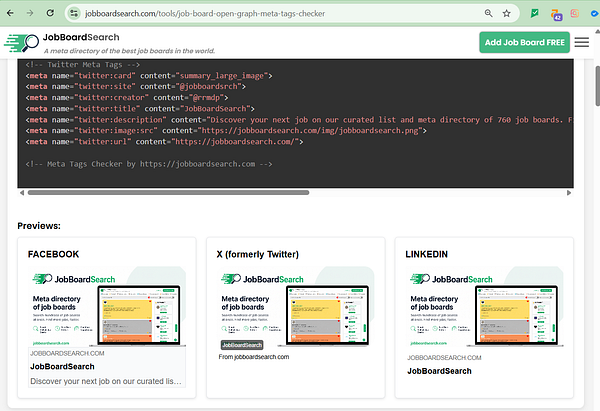
Task: Click the twitter:creator meta tag line
Action: (127, 98)
